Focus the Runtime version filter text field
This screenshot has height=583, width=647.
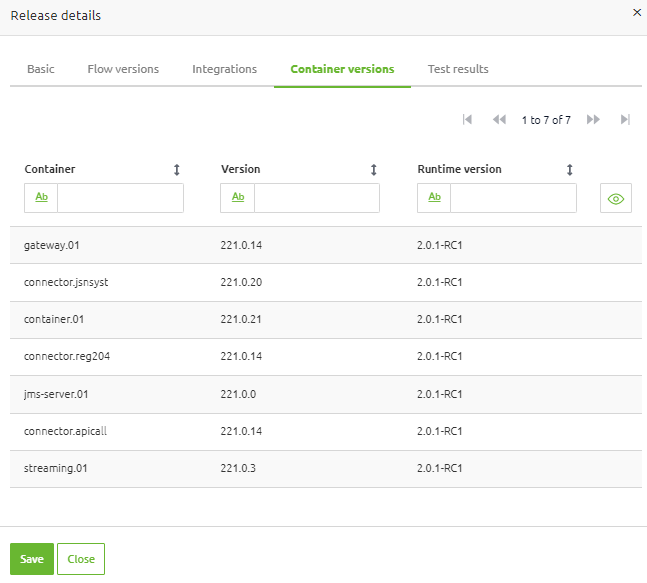[x=513, y=198]
